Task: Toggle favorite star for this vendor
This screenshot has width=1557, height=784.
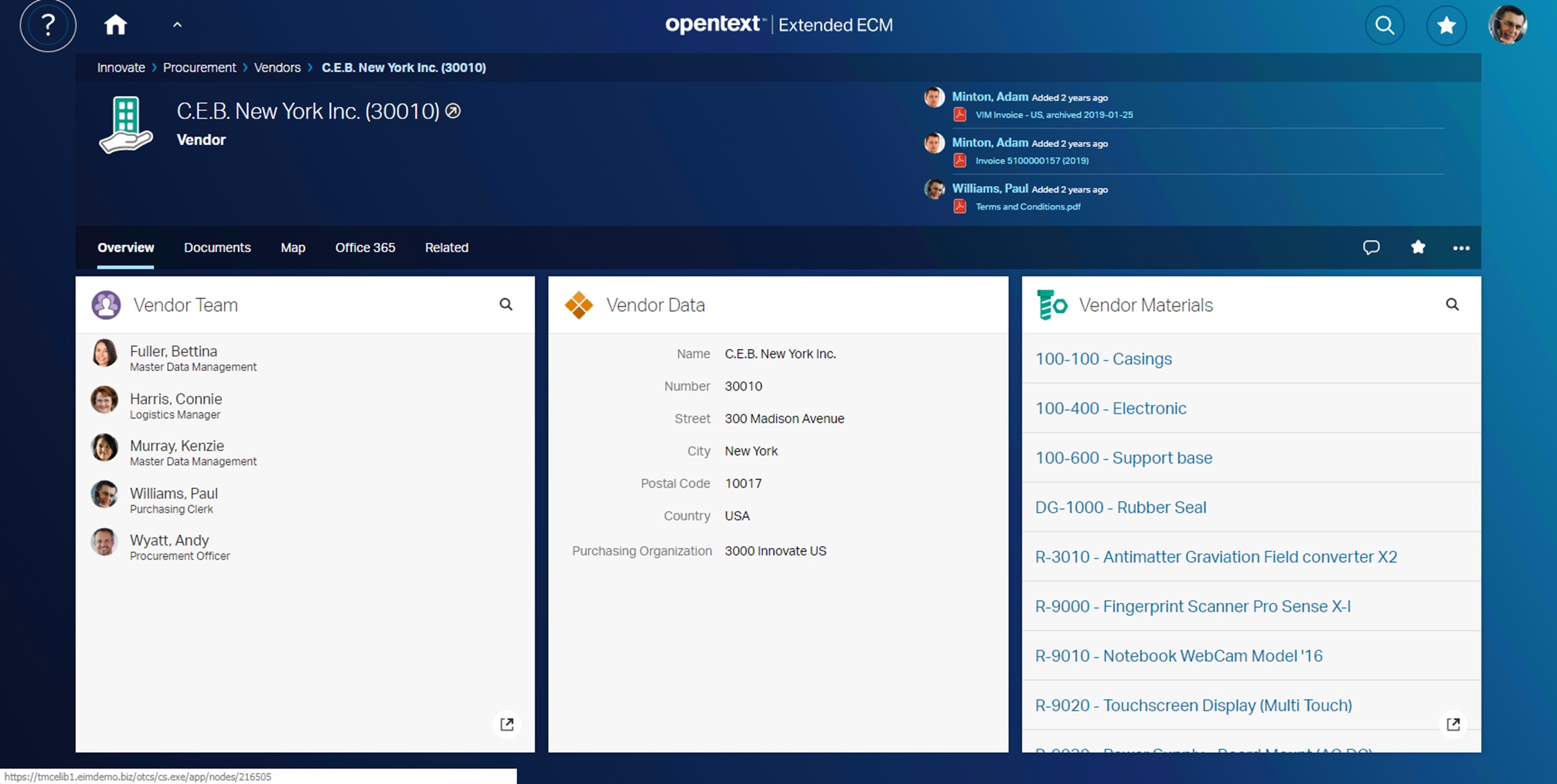Action: [1418, 247]
